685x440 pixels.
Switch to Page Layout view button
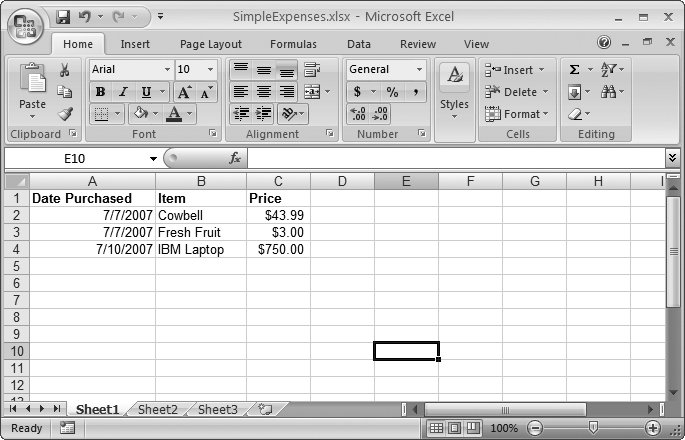tap(454, 428)
